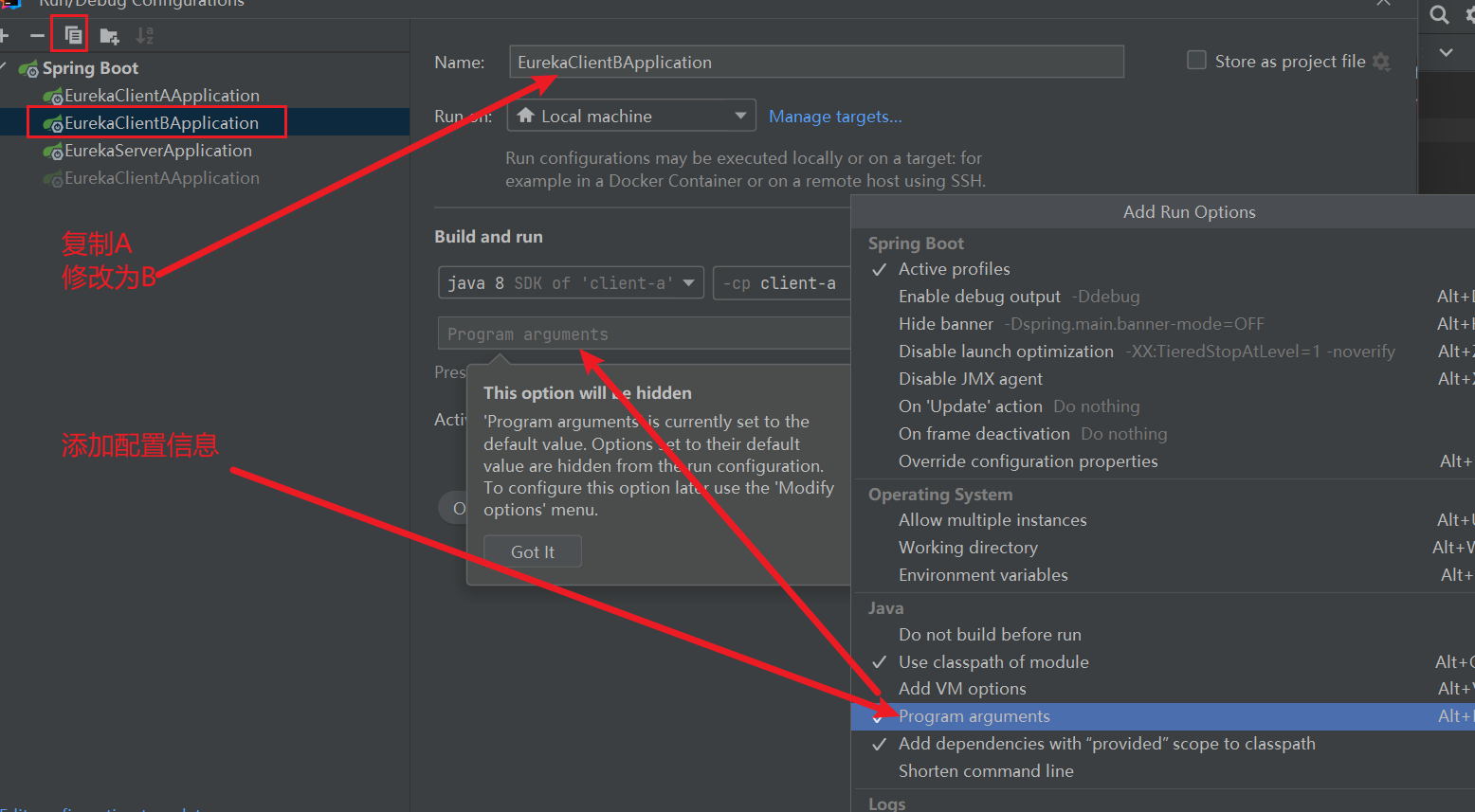
Task: Create a new folder for configurations
Action: point(109,36)
